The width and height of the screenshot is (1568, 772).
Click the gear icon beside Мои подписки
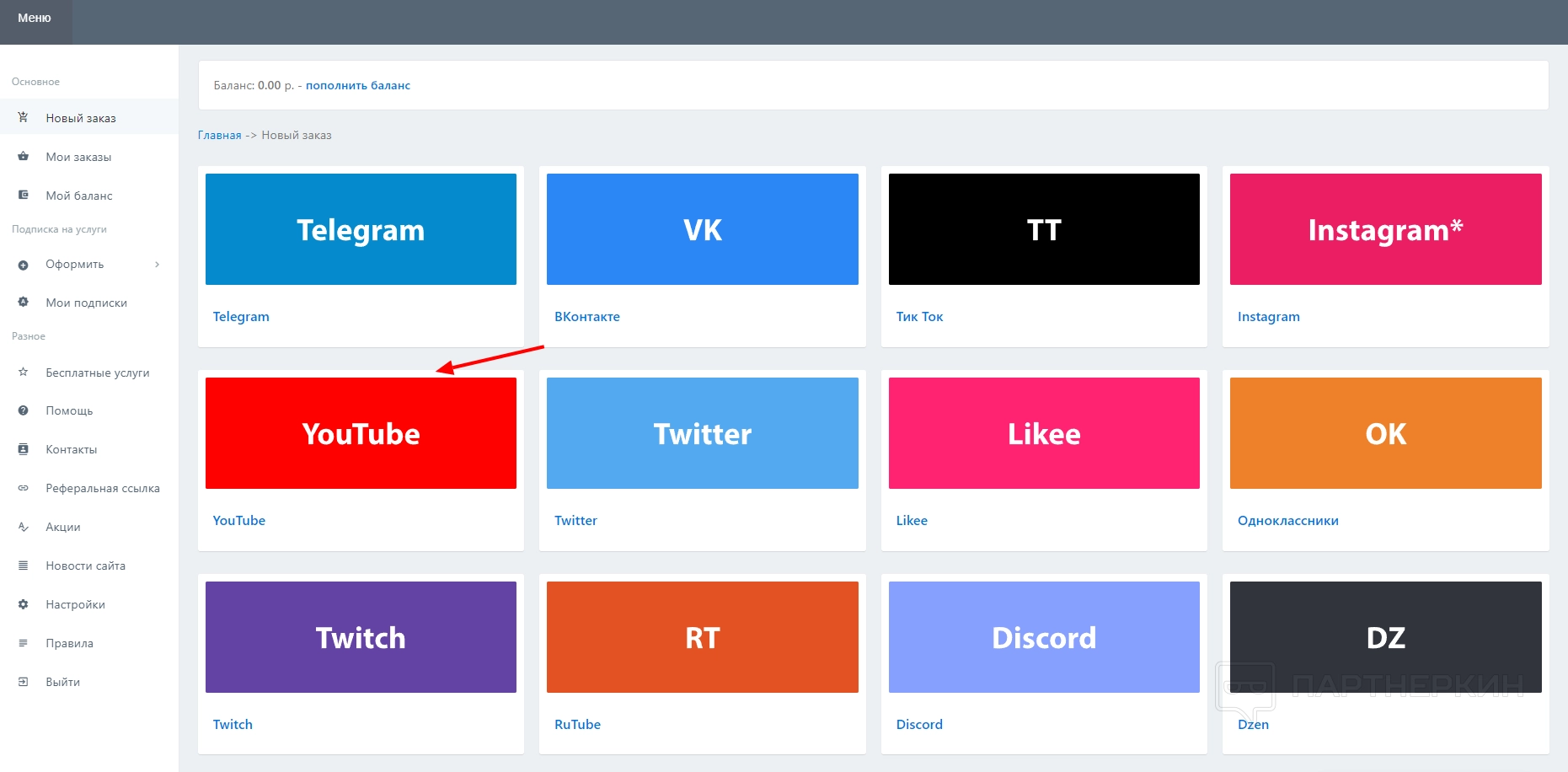[24, 302]
